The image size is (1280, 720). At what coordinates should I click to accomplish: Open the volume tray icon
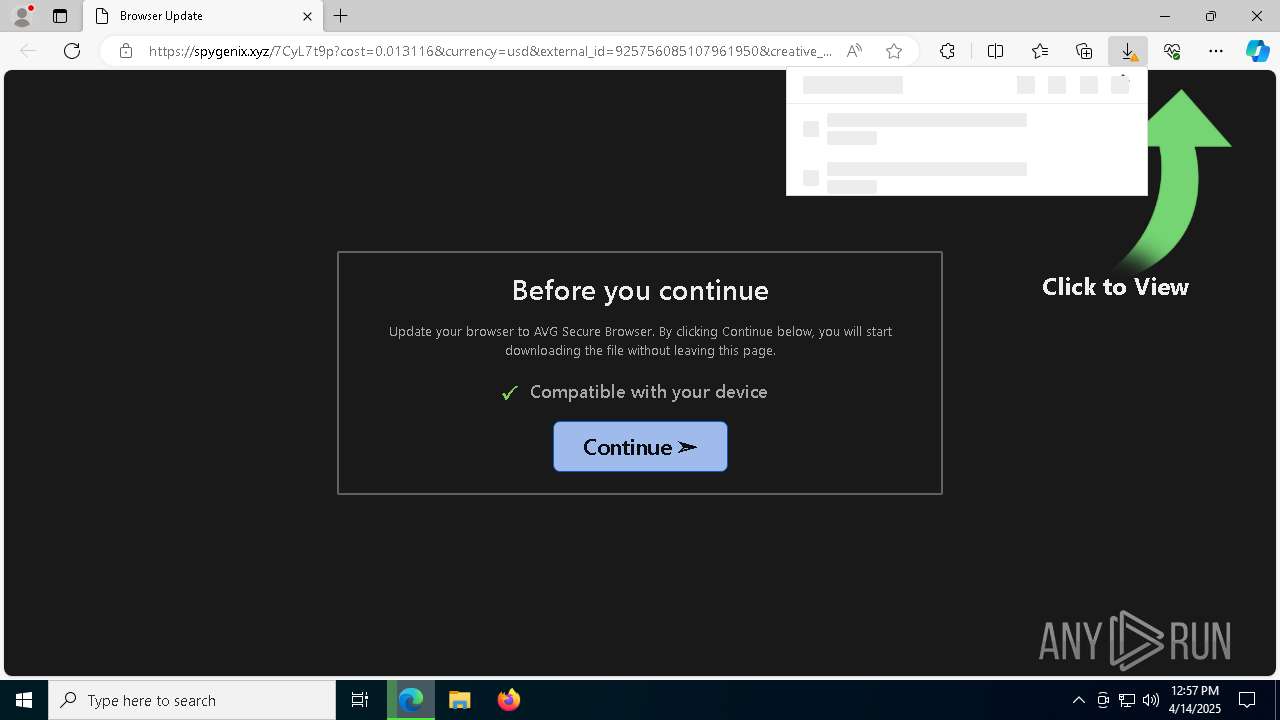[x=1151, y=700]
